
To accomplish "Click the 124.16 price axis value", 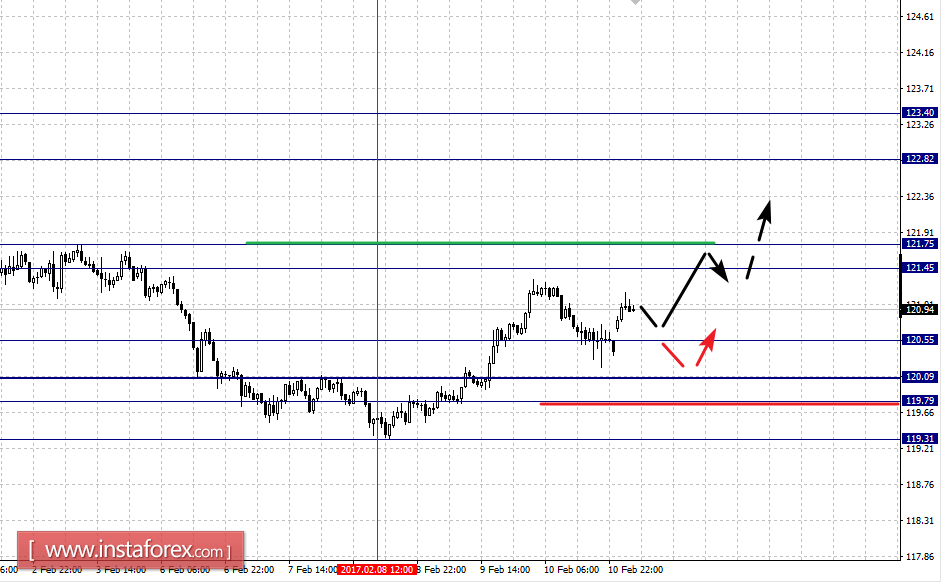I will 919,53.
